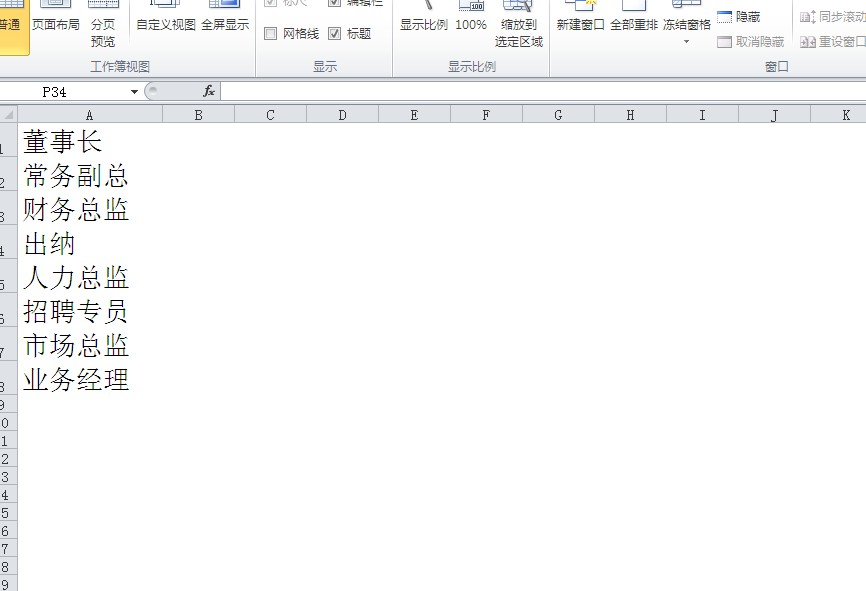
Task: Select column J header
Action: click(774, 115)
